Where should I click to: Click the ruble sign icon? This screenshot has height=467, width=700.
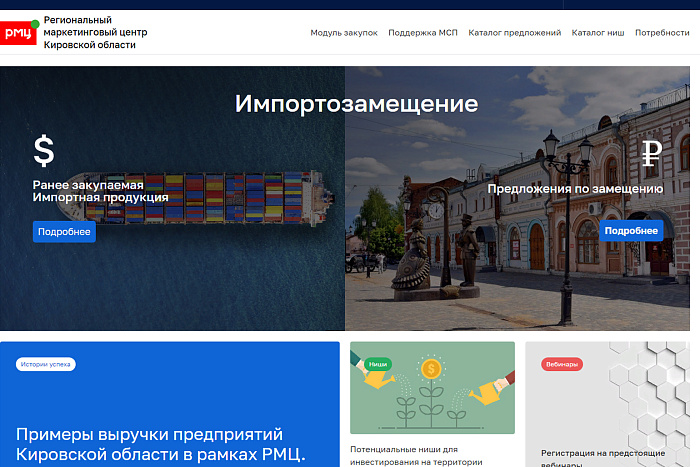pos(651,153)
